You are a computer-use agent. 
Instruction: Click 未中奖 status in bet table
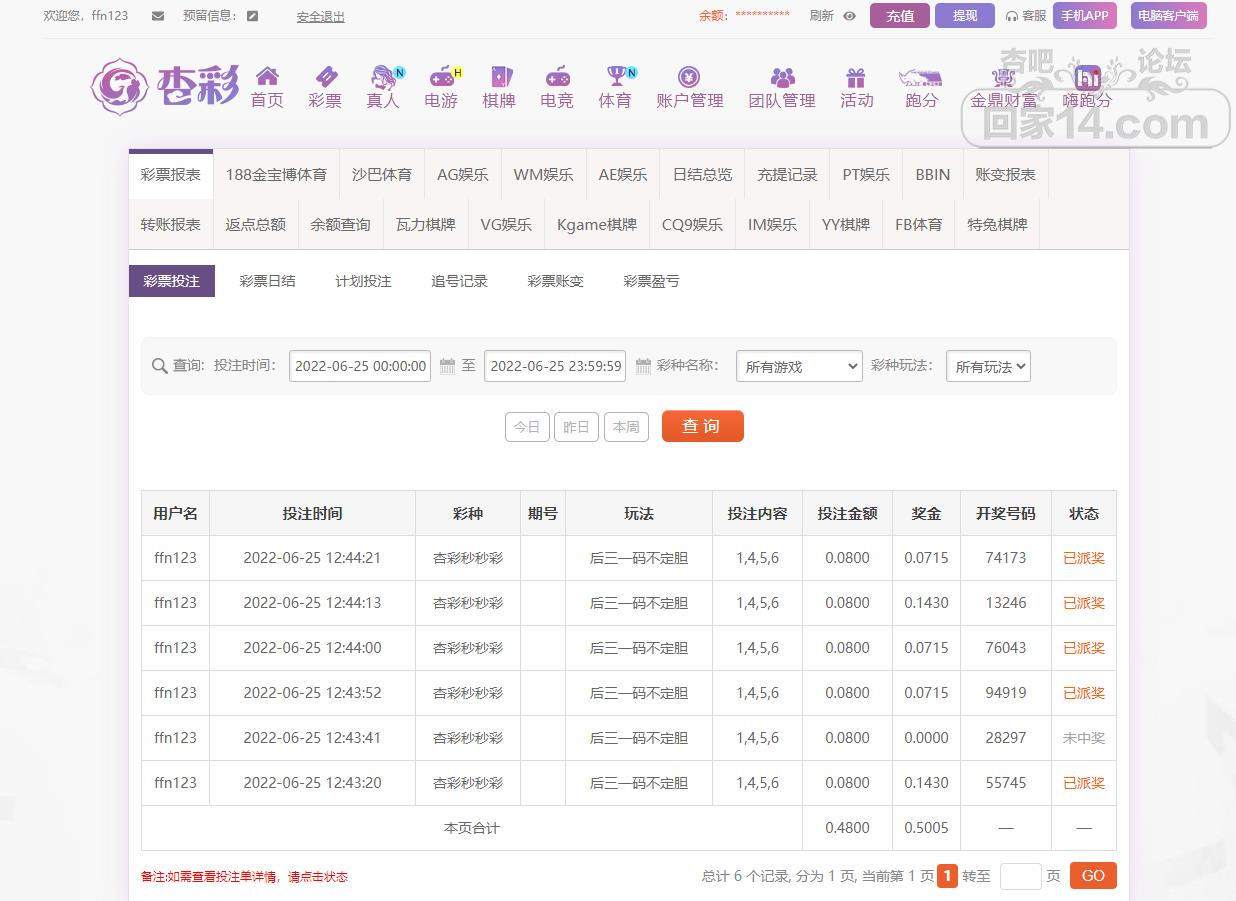(1083, 738)
